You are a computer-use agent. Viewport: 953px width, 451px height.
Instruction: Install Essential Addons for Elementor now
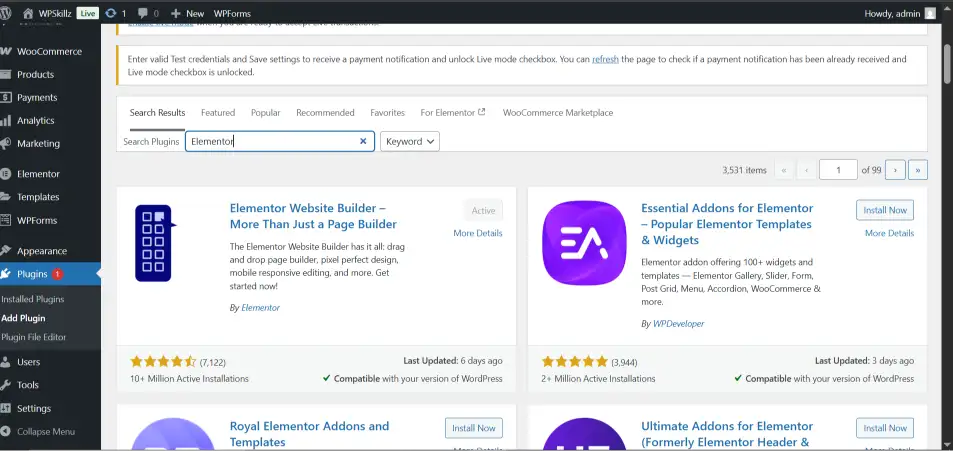pos(885,210)
